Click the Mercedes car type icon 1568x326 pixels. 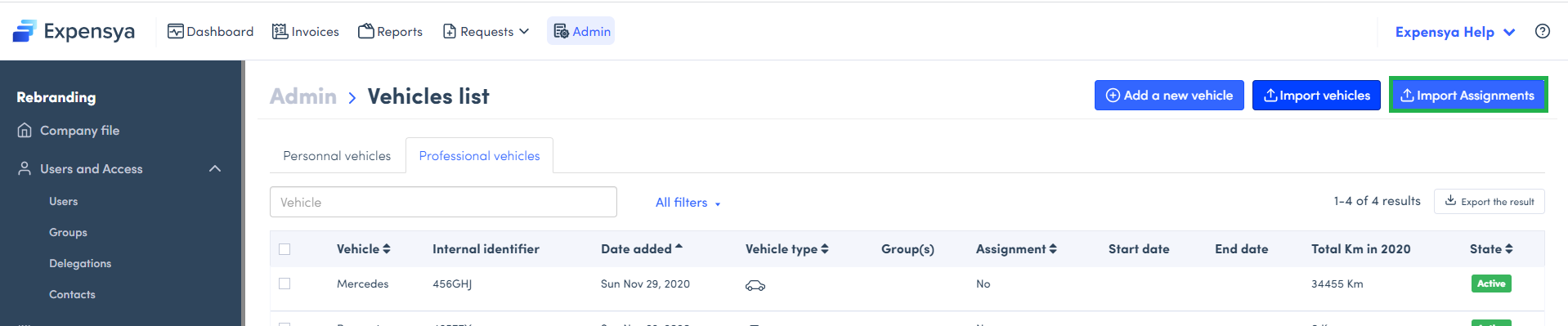pyautogui.click(x=755, y=285)
